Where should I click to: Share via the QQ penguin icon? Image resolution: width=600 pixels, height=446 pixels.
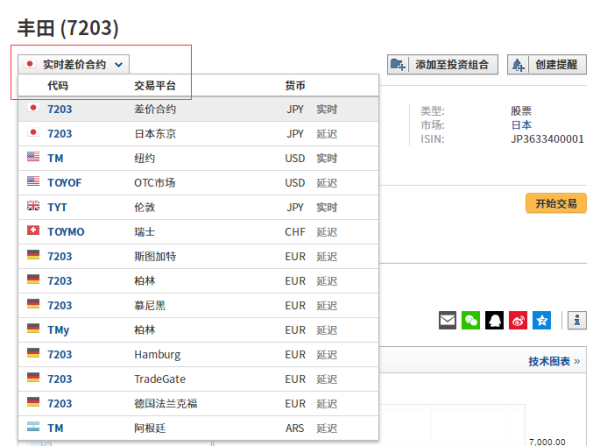coord(494,320)
